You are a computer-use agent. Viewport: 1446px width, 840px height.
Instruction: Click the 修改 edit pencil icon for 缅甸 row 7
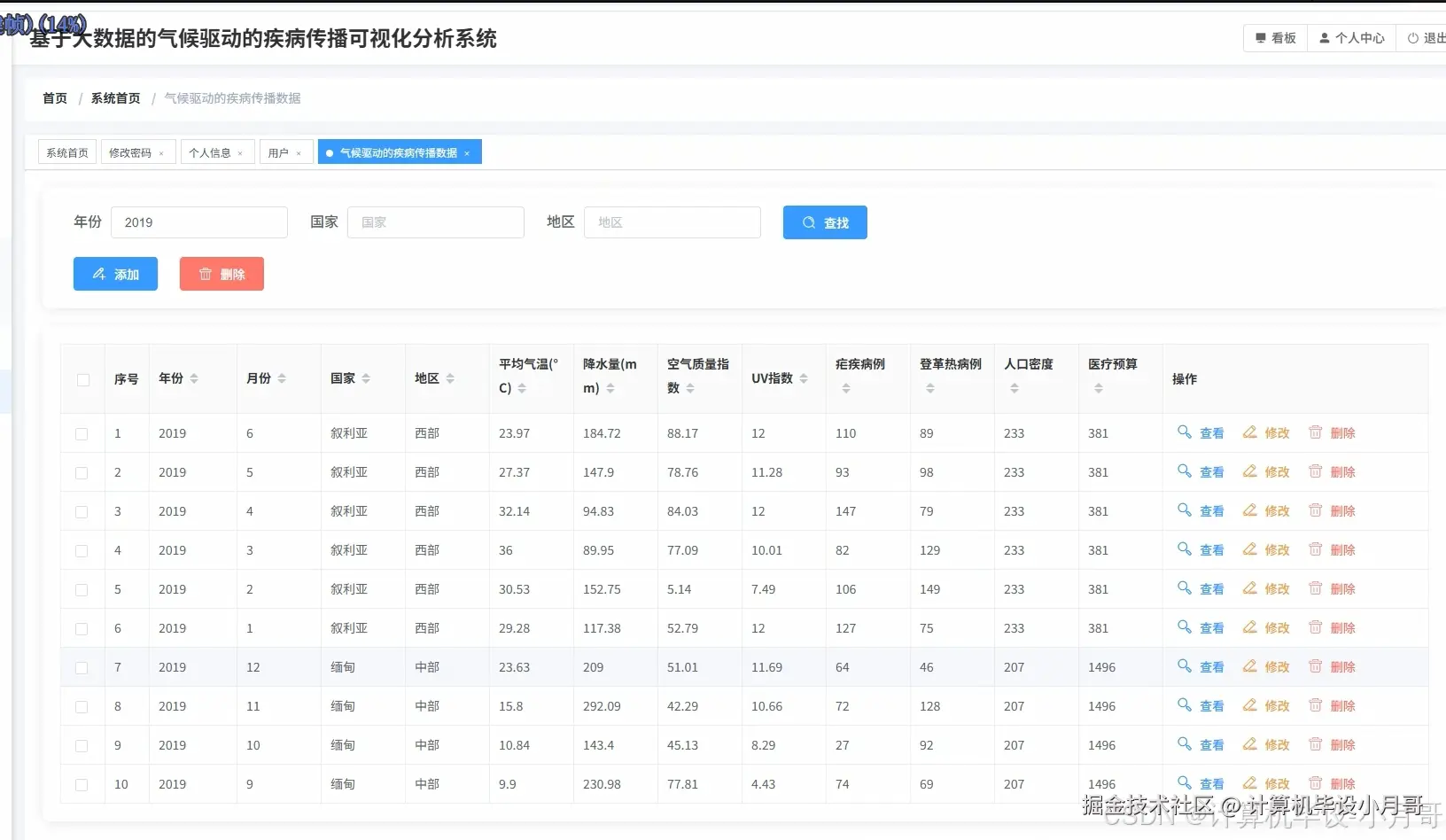[1250, 667]
